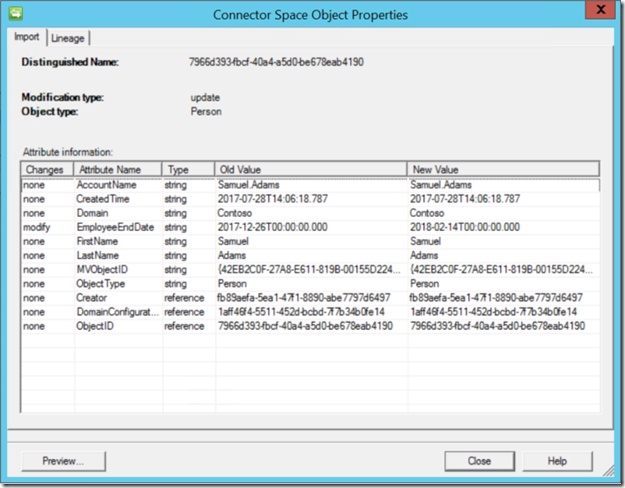Click the New Value column header
This screenshot has height=488, width=625.
(x=503, y=169)
